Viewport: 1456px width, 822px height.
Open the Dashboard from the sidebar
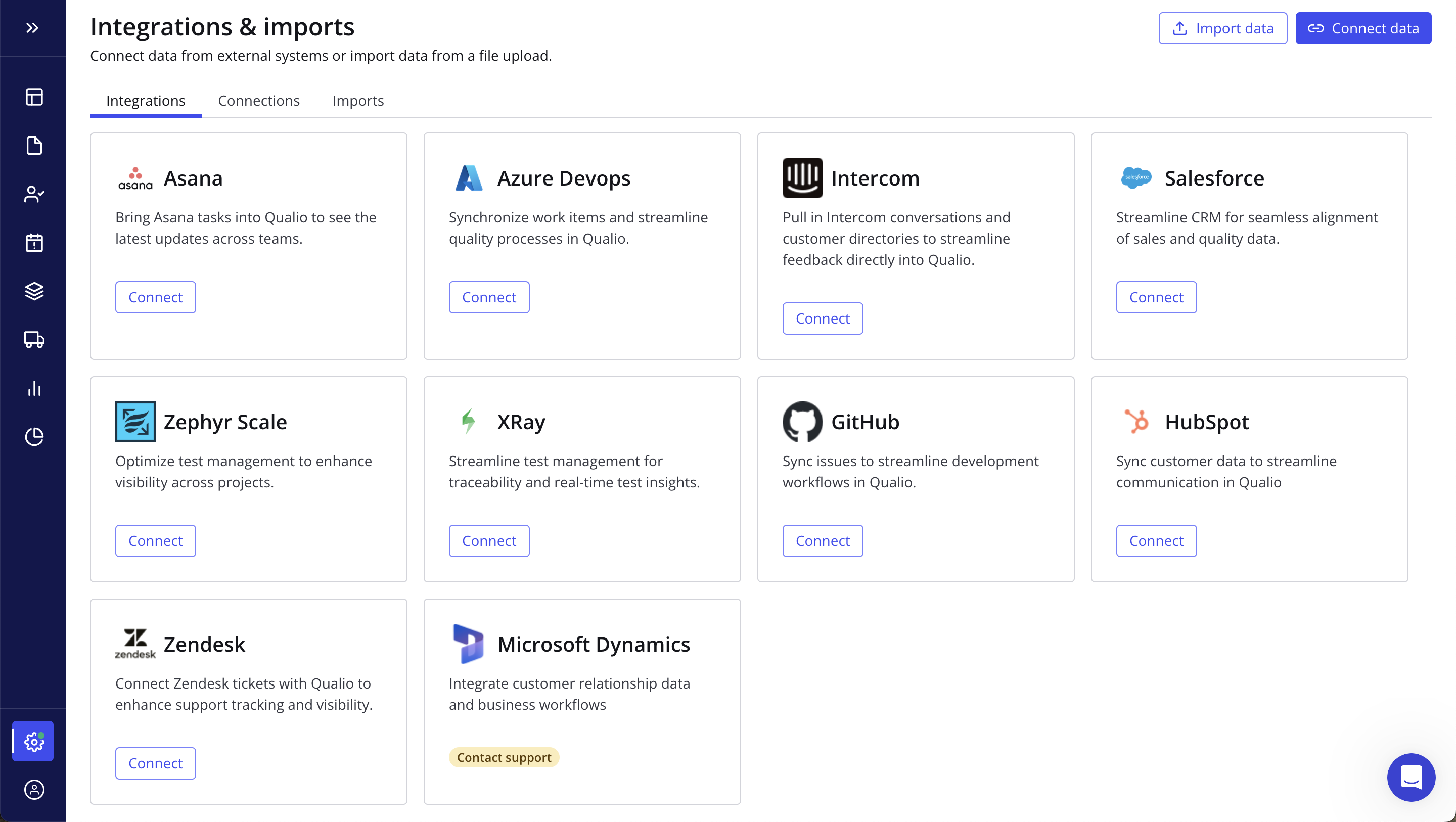(34, 97)
